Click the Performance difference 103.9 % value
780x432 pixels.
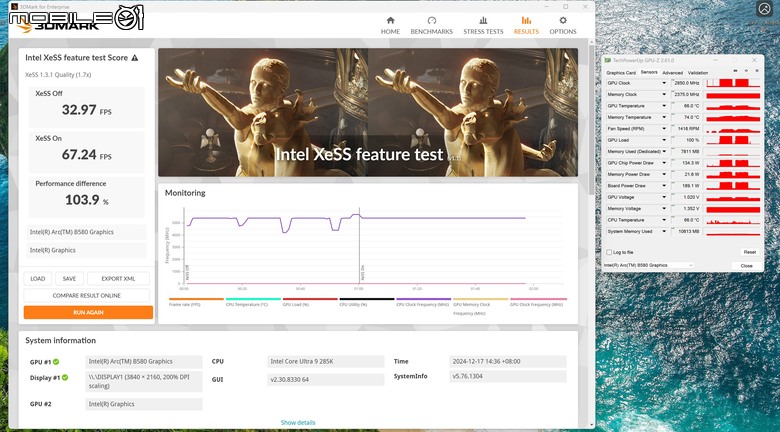(87, 200)
